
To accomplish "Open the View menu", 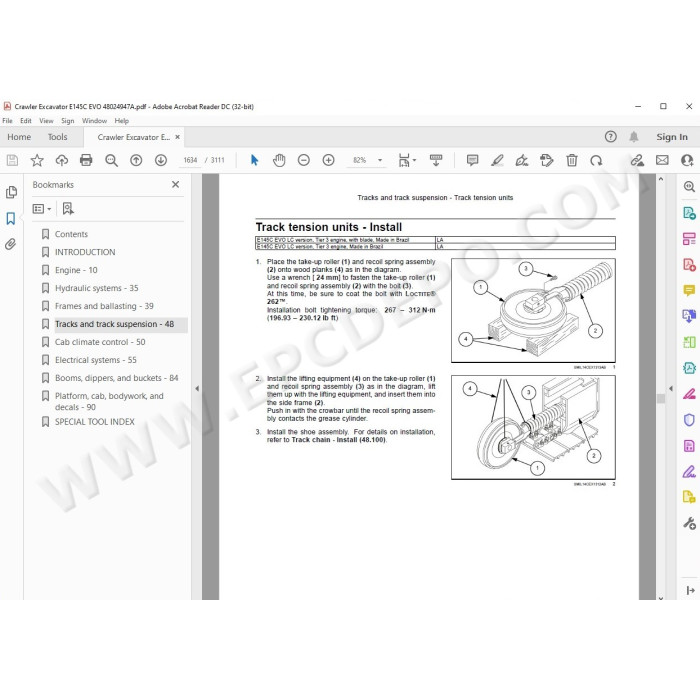I will [x=46, y=121].
